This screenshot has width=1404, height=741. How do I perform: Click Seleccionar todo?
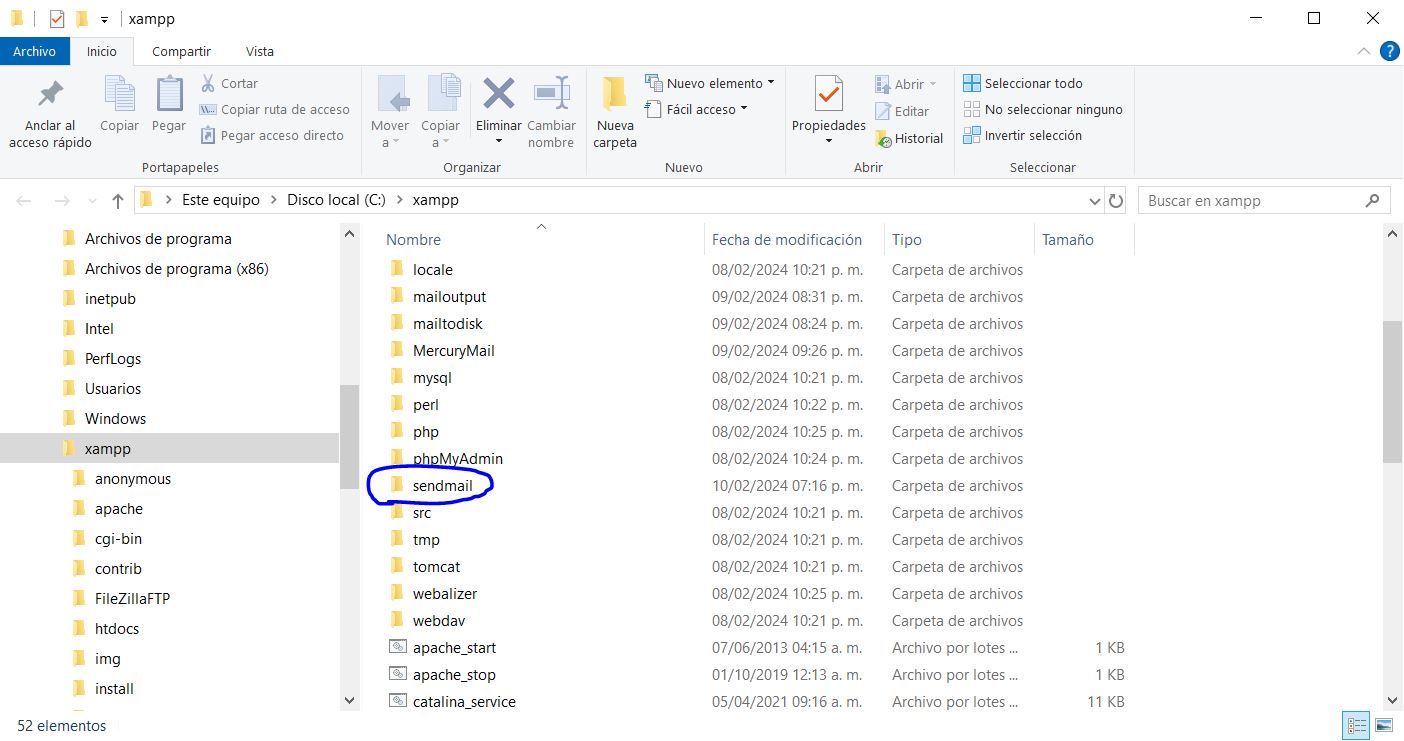(x=1023, y=83)
